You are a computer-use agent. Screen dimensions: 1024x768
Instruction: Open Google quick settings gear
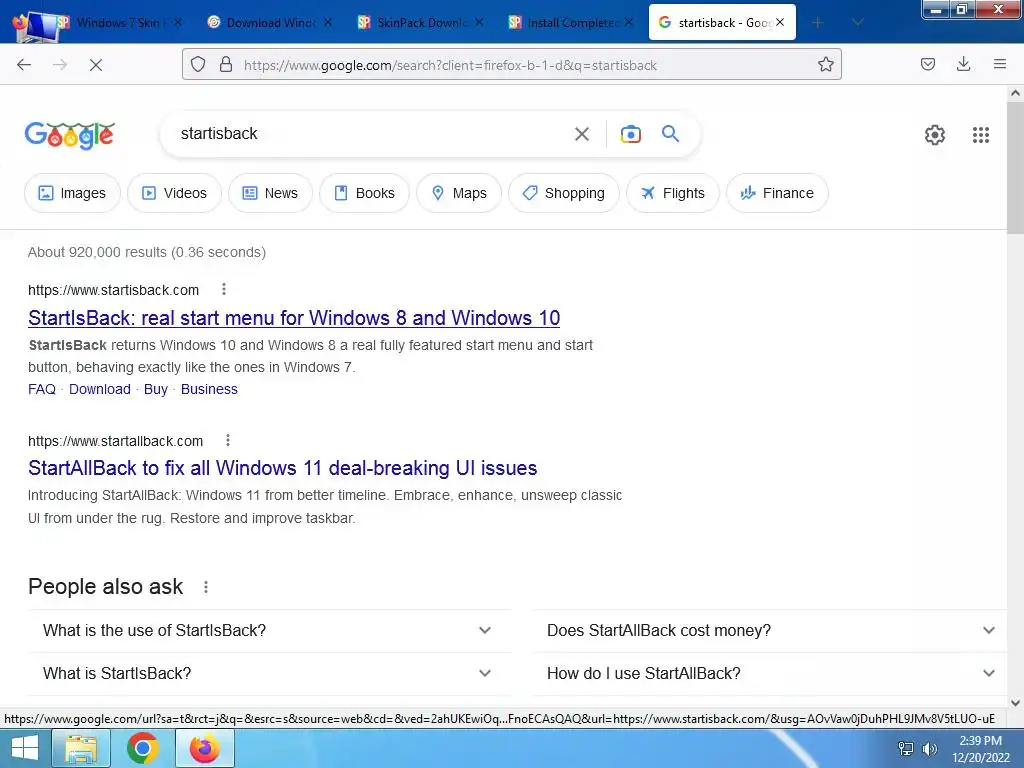[935, 135]
